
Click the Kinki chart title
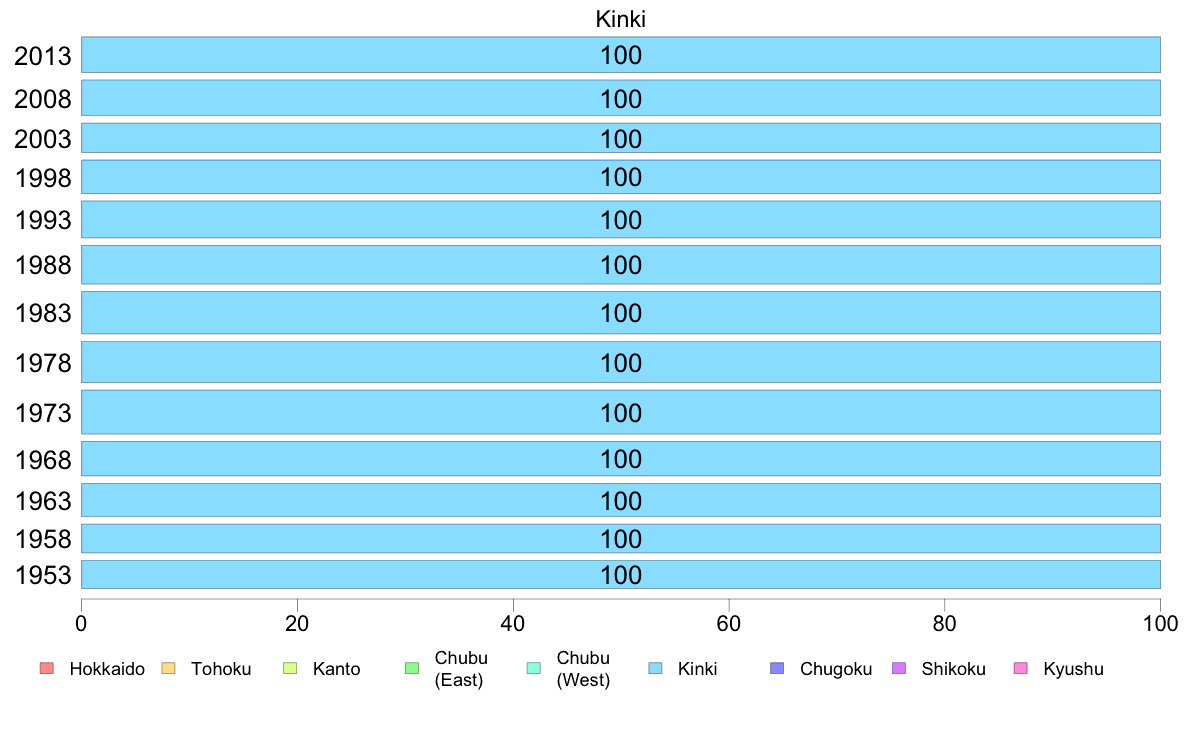pyautogui.click(x=621, y=19)
